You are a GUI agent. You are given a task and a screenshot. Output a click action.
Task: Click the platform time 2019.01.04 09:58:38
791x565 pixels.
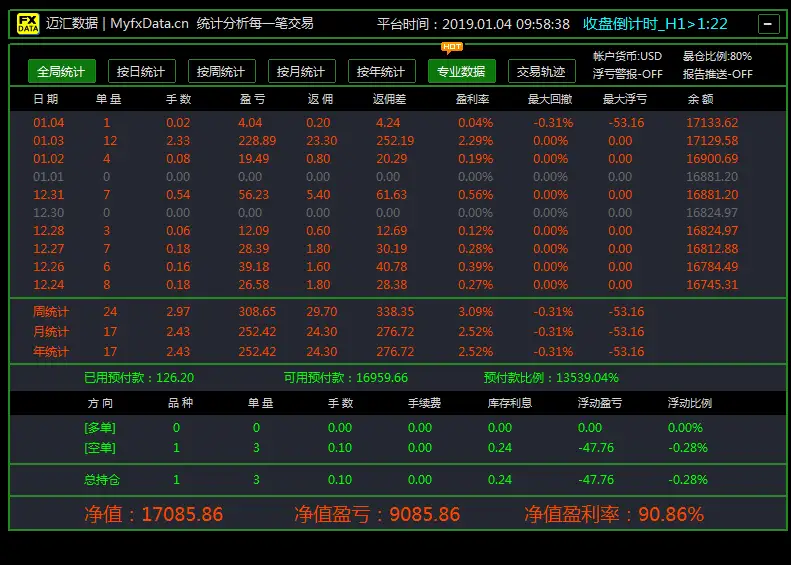pyautogui.click(x=505, y=24)
